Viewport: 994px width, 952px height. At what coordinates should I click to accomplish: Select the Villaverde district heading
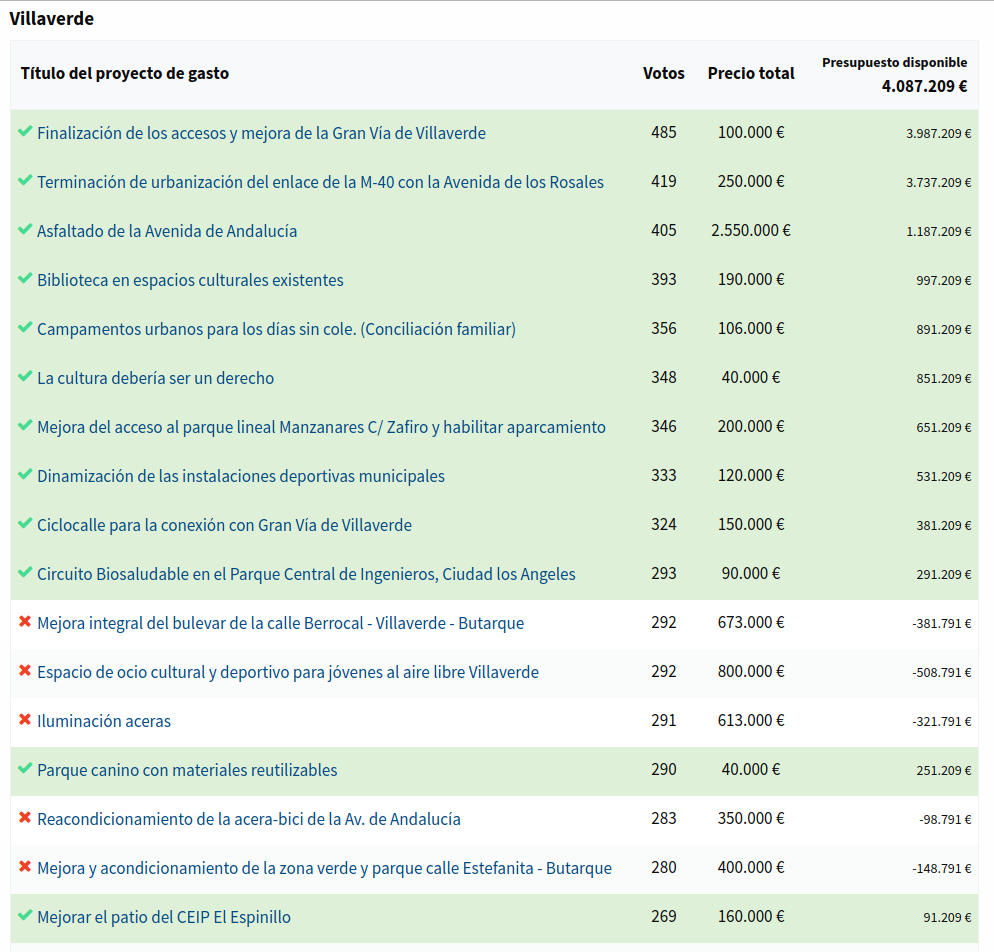point(51,19)
